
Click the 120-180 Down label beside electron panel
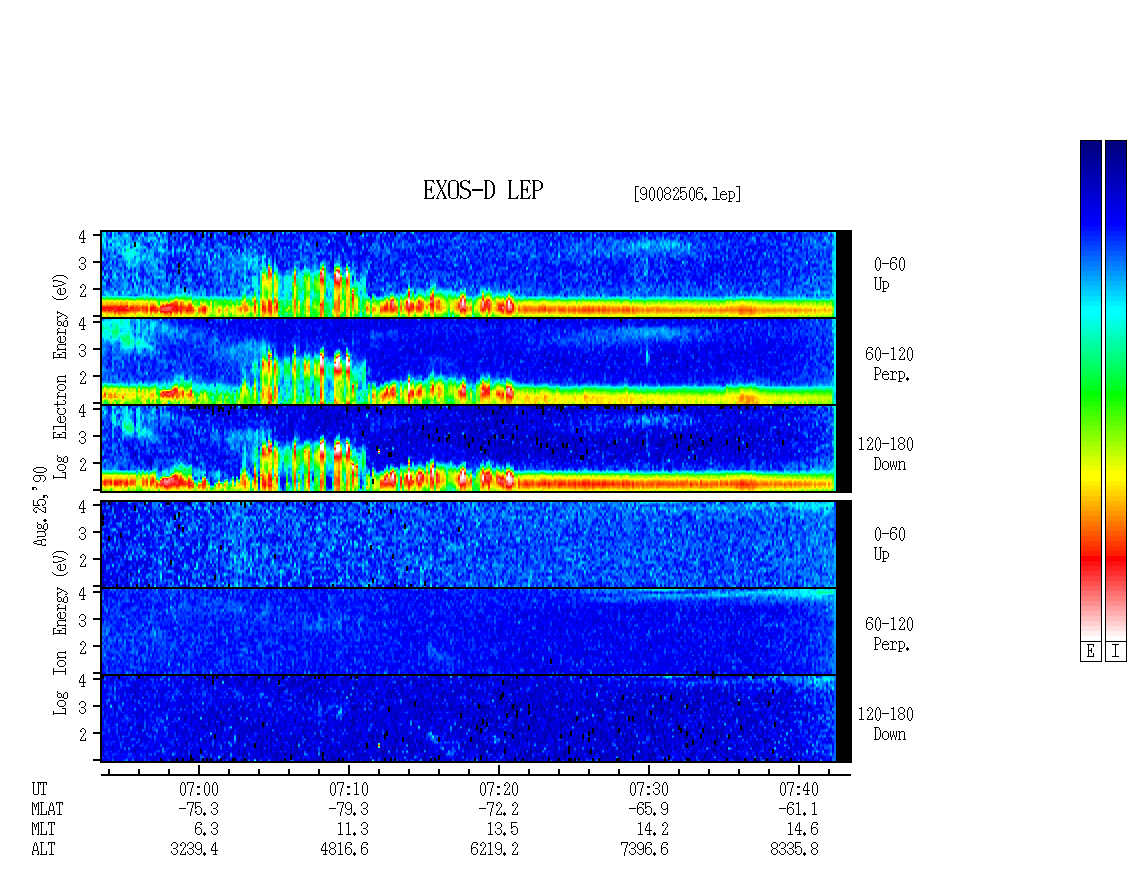click(x=886, y=454)
